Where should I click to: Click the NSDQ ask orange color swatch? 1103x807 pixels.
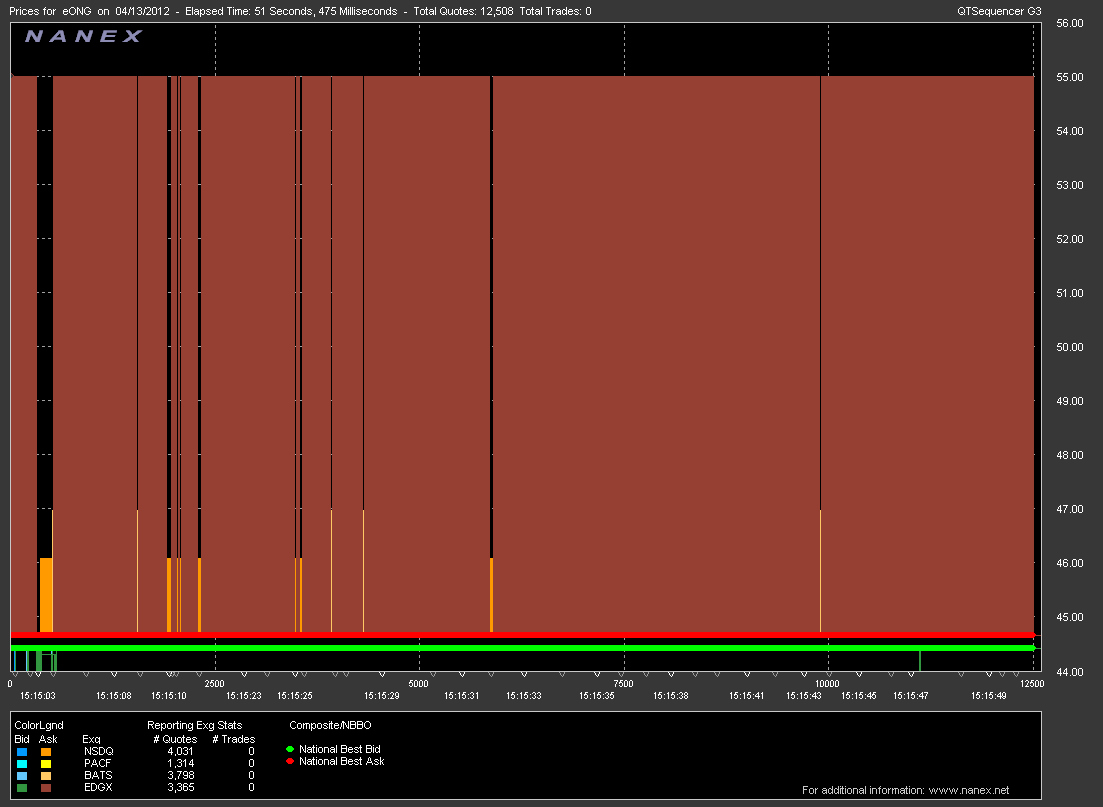tap(46, 751)
